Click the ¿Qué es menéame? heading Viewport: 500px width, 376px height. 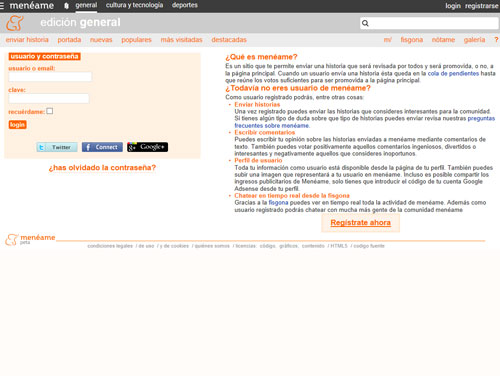[x=261, y=57]
